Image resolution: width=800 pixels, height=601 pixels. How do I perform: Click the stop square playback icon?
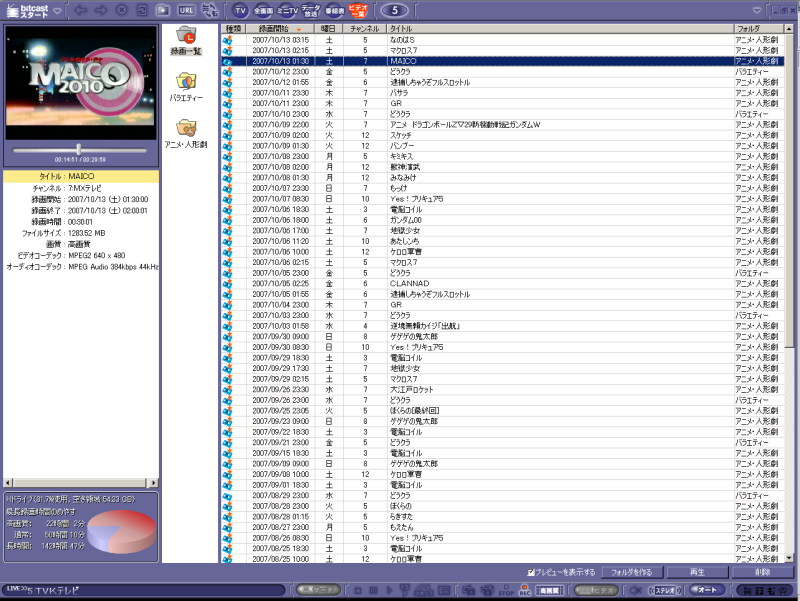358,591
